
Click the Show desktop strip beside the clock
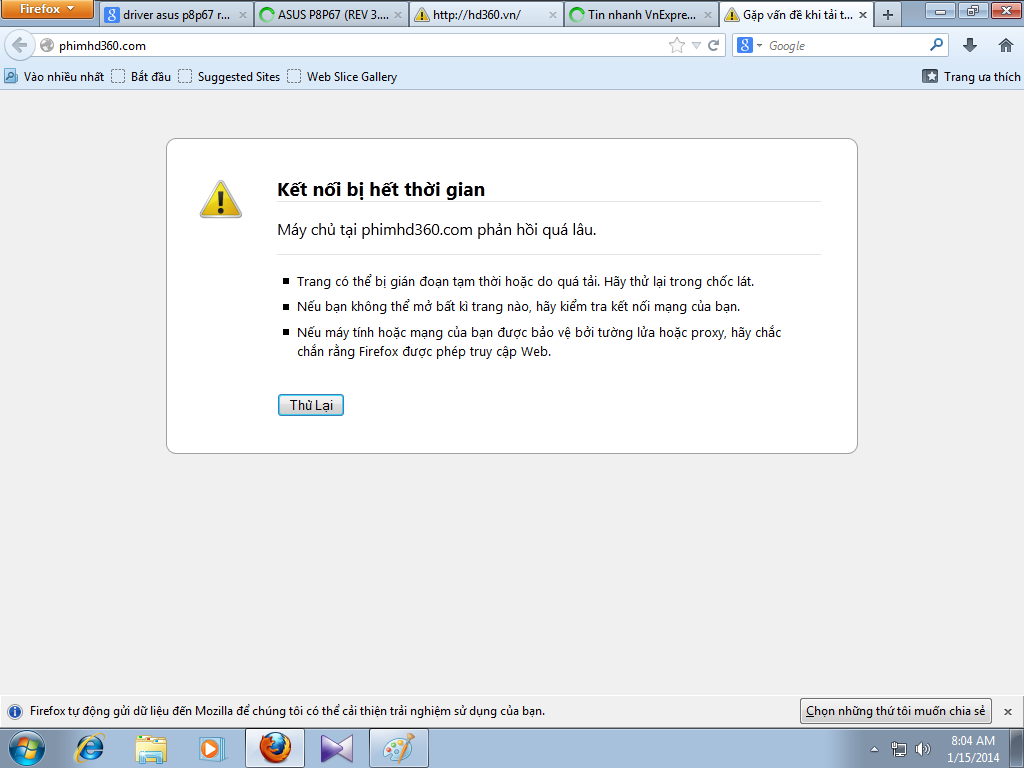pos(1017,748)
